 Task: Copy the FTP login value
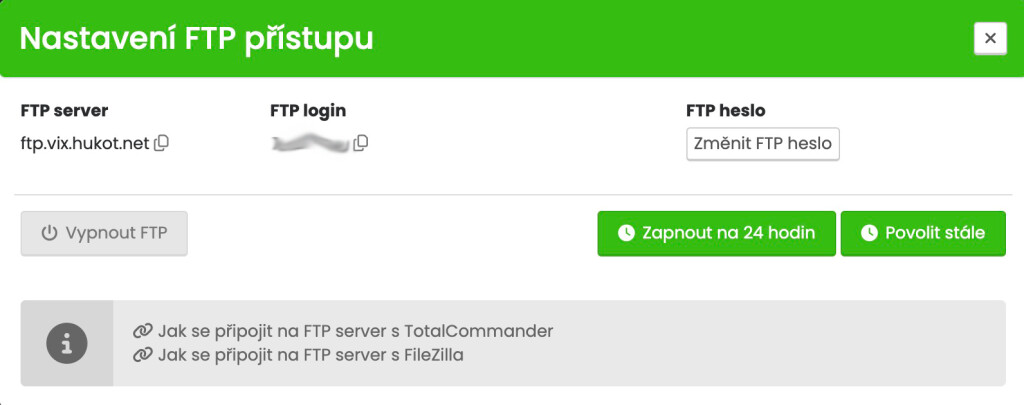tap(361, 144)
